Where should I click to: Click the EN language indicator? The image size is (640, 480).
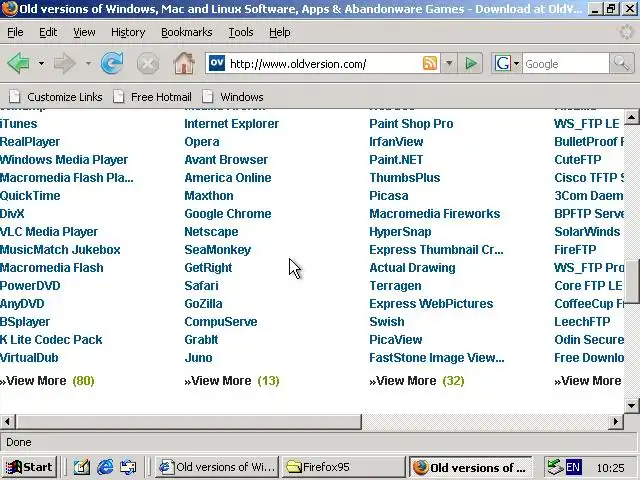click(573, 467)
